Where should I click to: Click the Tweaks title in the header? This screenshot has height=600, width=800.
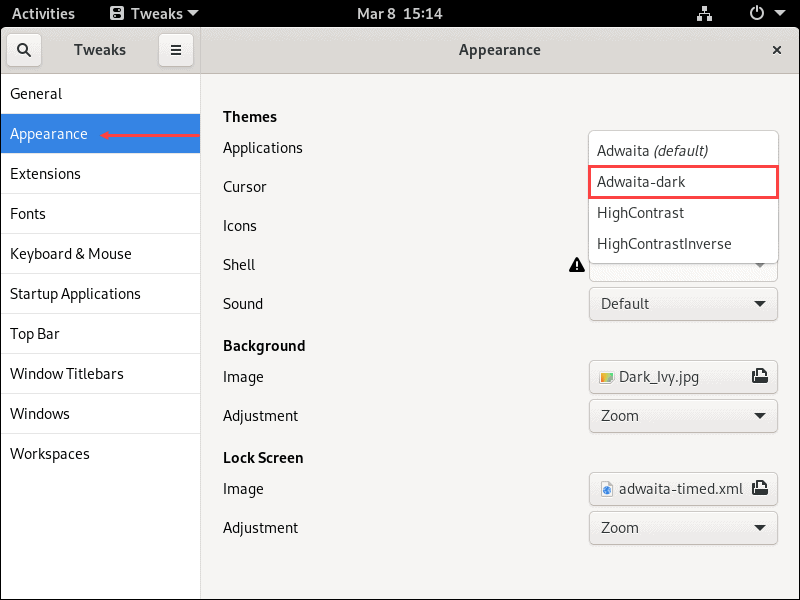click(100, 50)
